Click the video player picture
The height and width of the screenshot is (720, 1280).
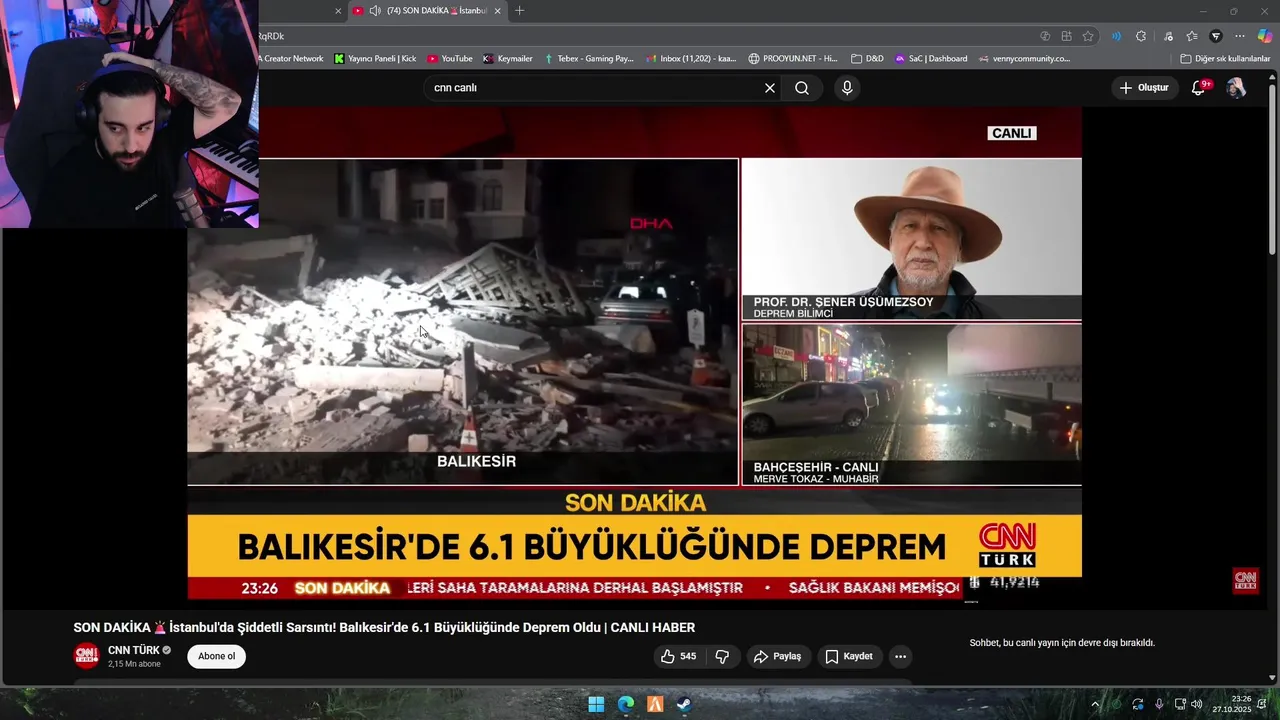(x=634, y=354)
